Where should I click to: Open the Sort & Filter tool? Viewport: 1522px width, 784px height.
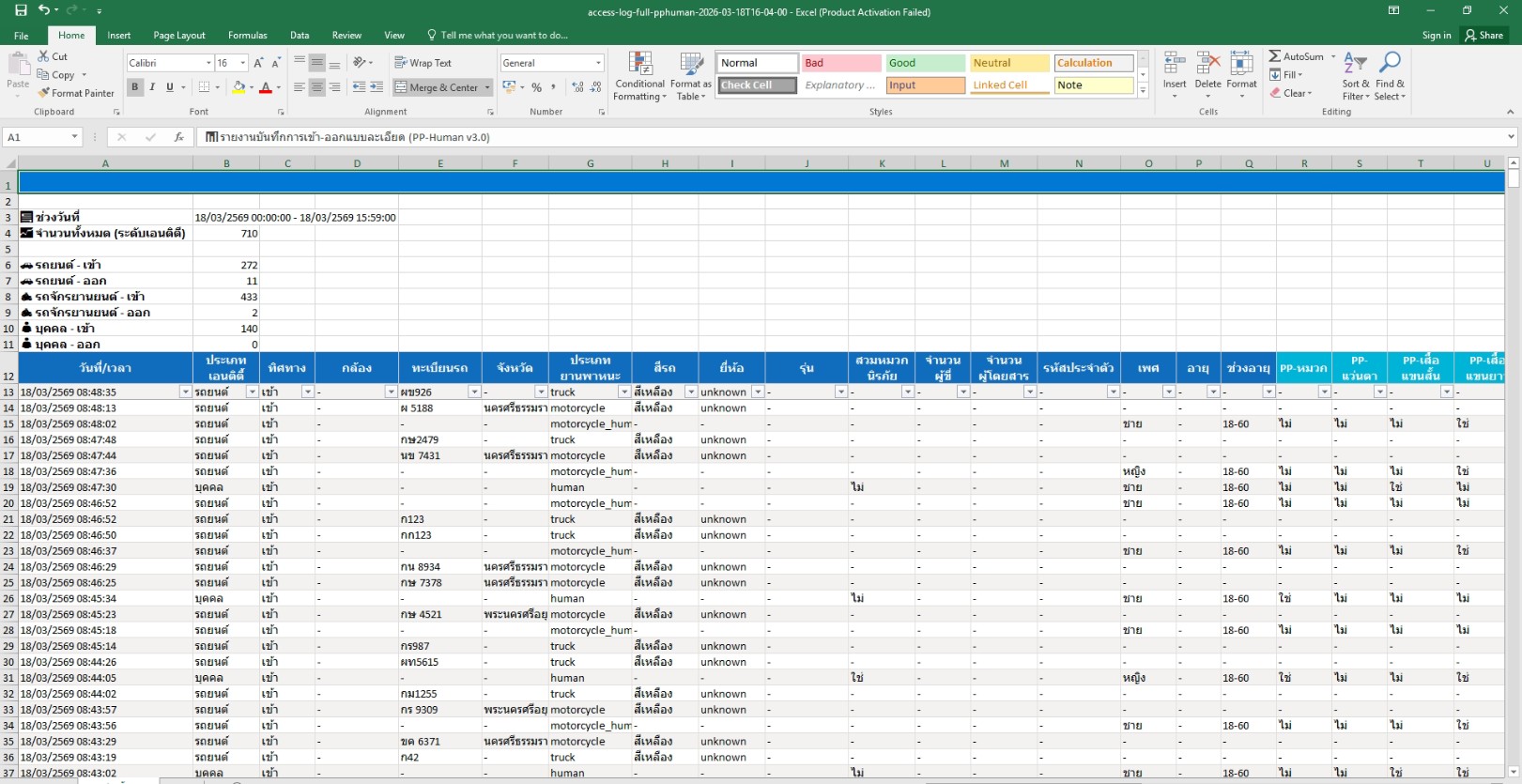click(1355, 65)
